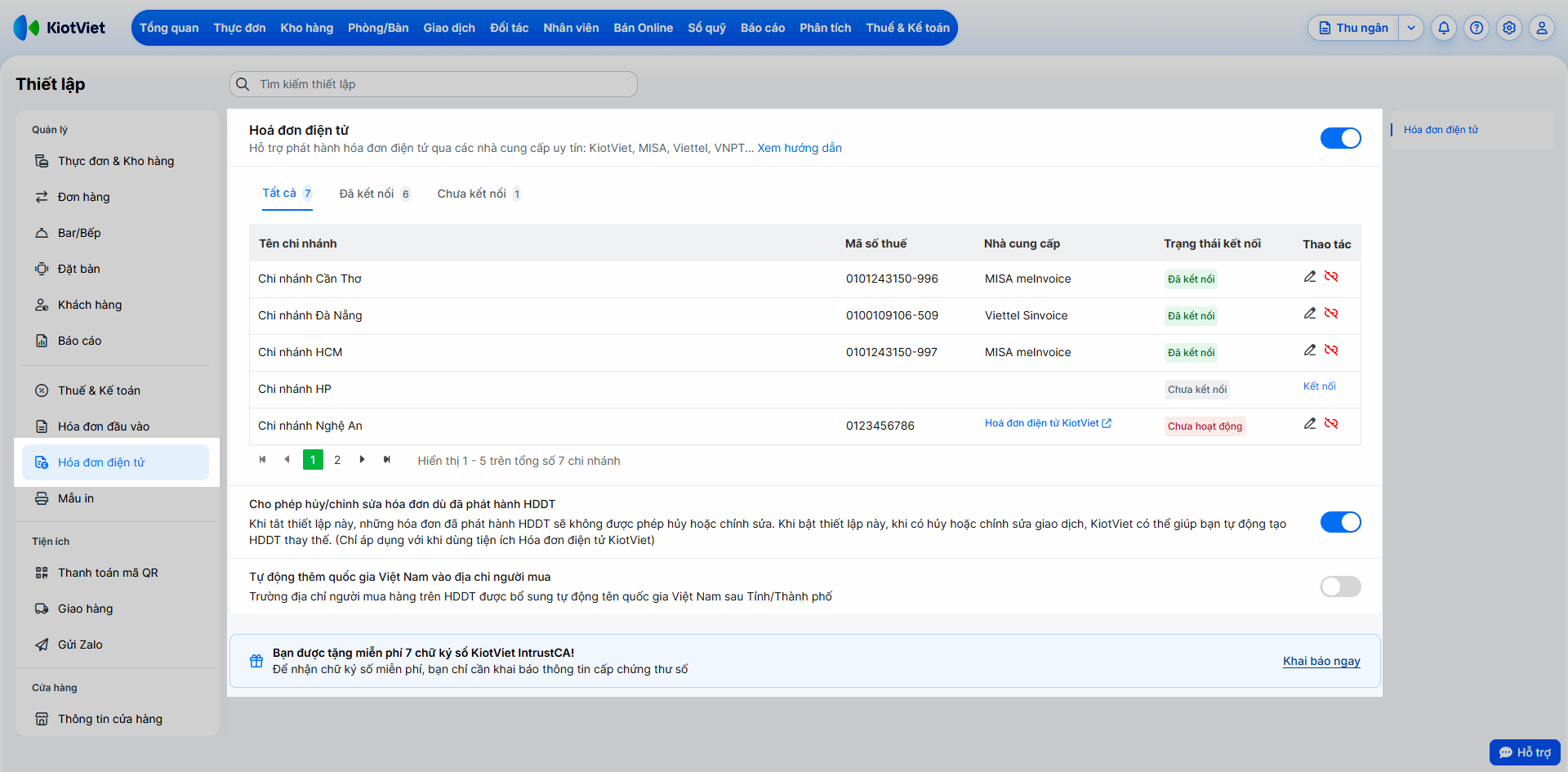The image size is (1568, 772).
Task: Open the Kho hàng menu
Action: click(307, 28)
